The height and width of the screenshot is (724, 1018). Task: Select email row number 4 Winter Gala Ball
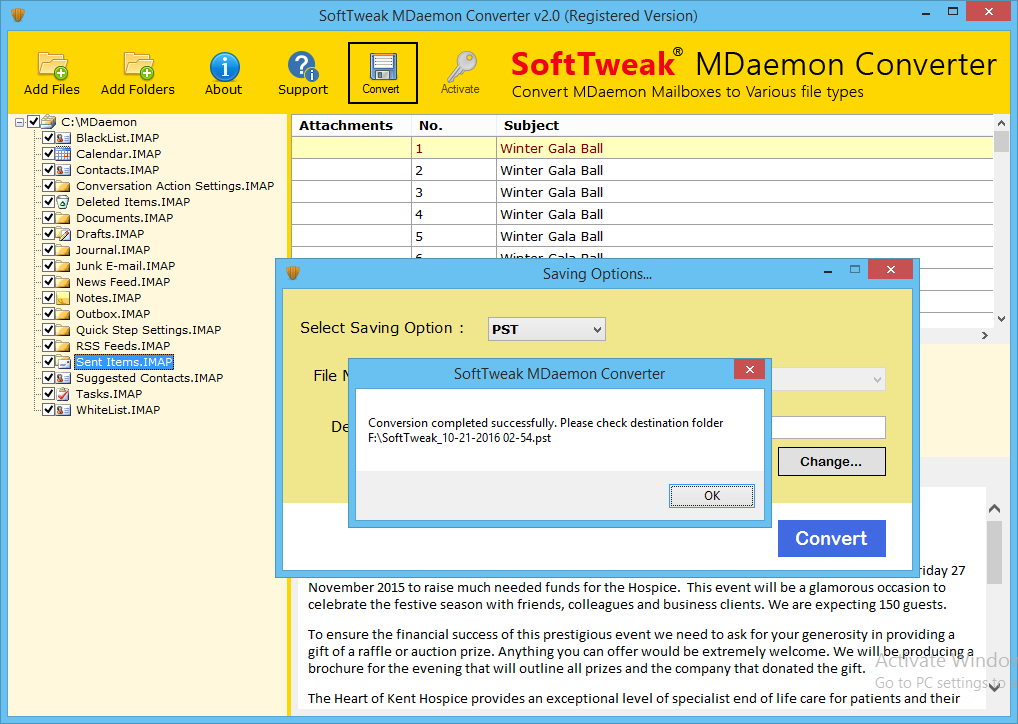(642, 214)
